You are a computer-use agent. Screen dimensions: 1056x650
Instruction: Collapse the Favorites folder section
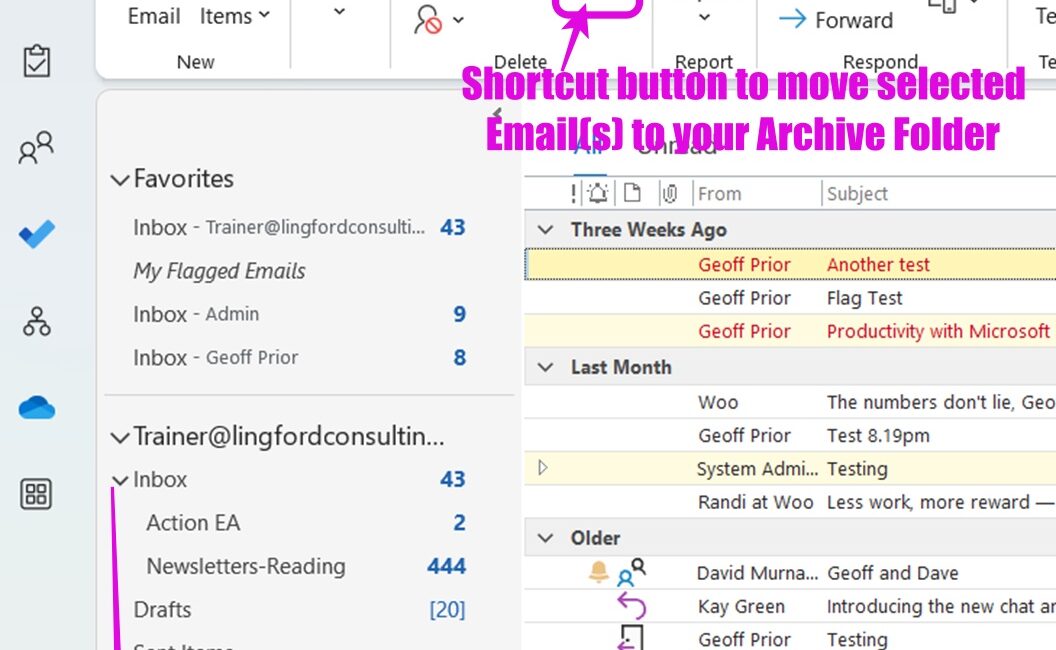(120, 180)
